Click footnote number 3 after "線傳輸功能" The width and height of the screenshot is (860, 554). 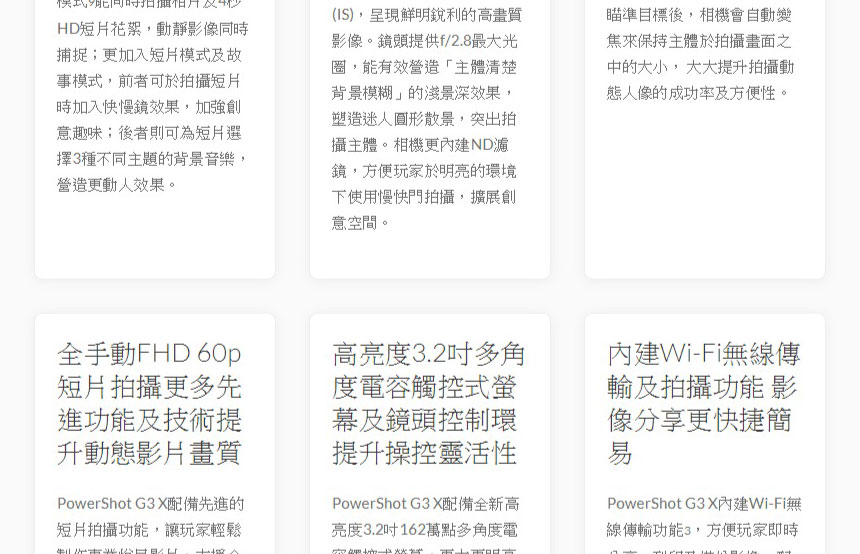pos(687,531)
